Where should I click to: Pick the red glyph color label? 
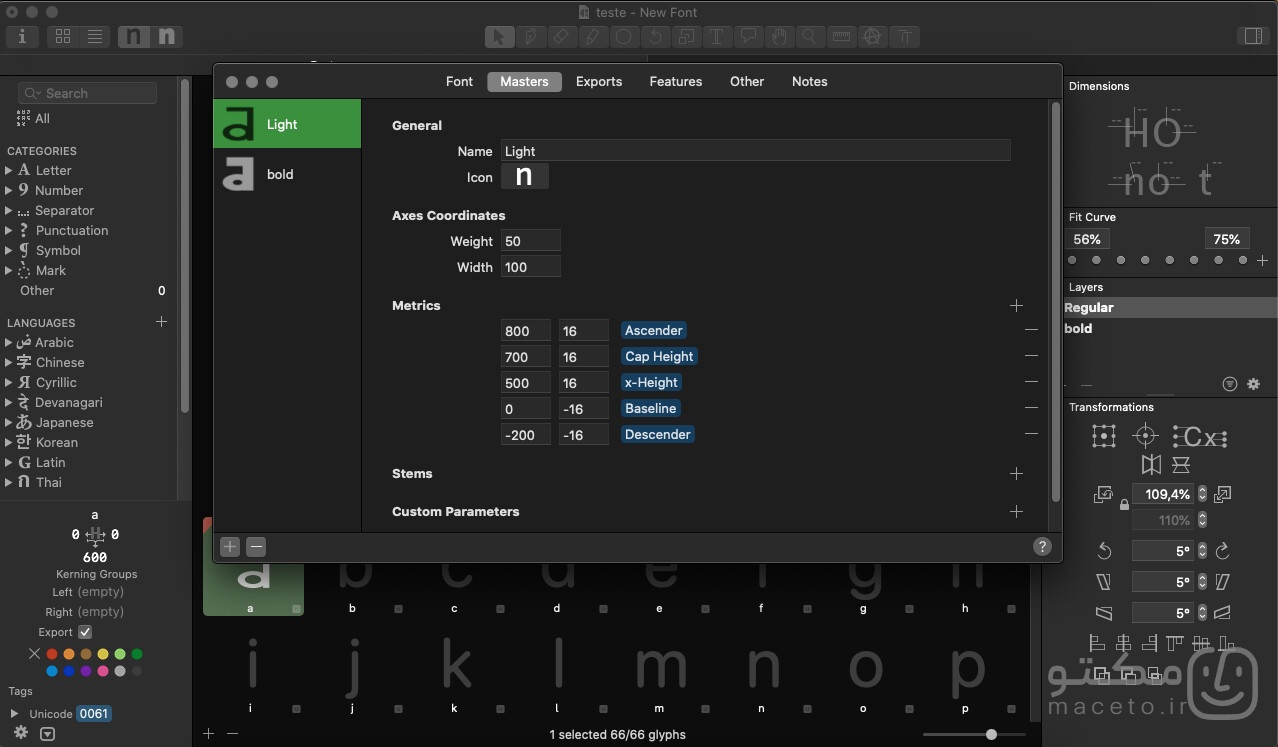pyautogui.click(x=52, y=654)
